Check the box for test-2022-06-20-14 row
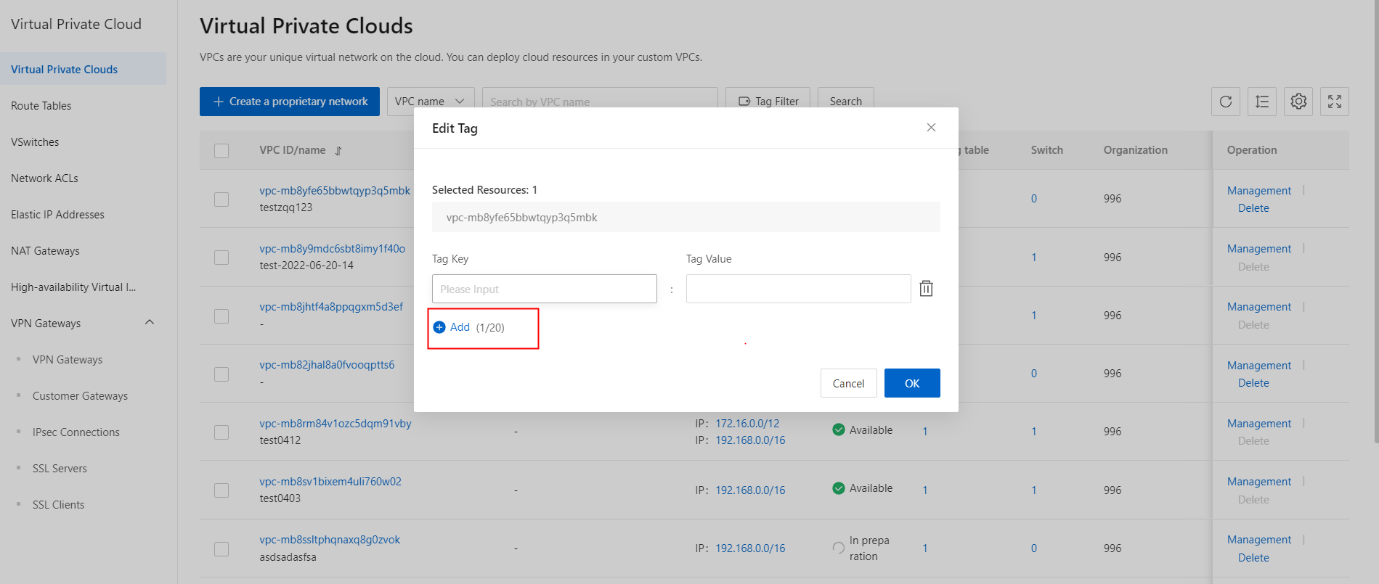 tap(222, 257)
